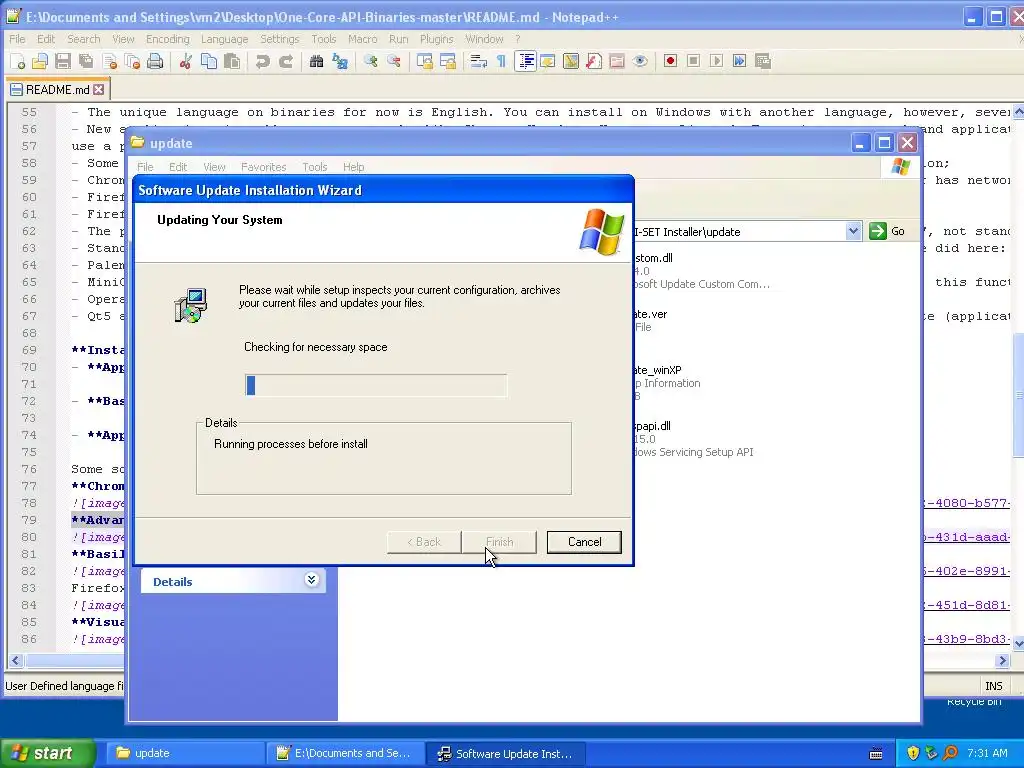Click address field showing I-SET Installer\update
The height and width of the screenshot is (768, 1024).
coord(739,232)
